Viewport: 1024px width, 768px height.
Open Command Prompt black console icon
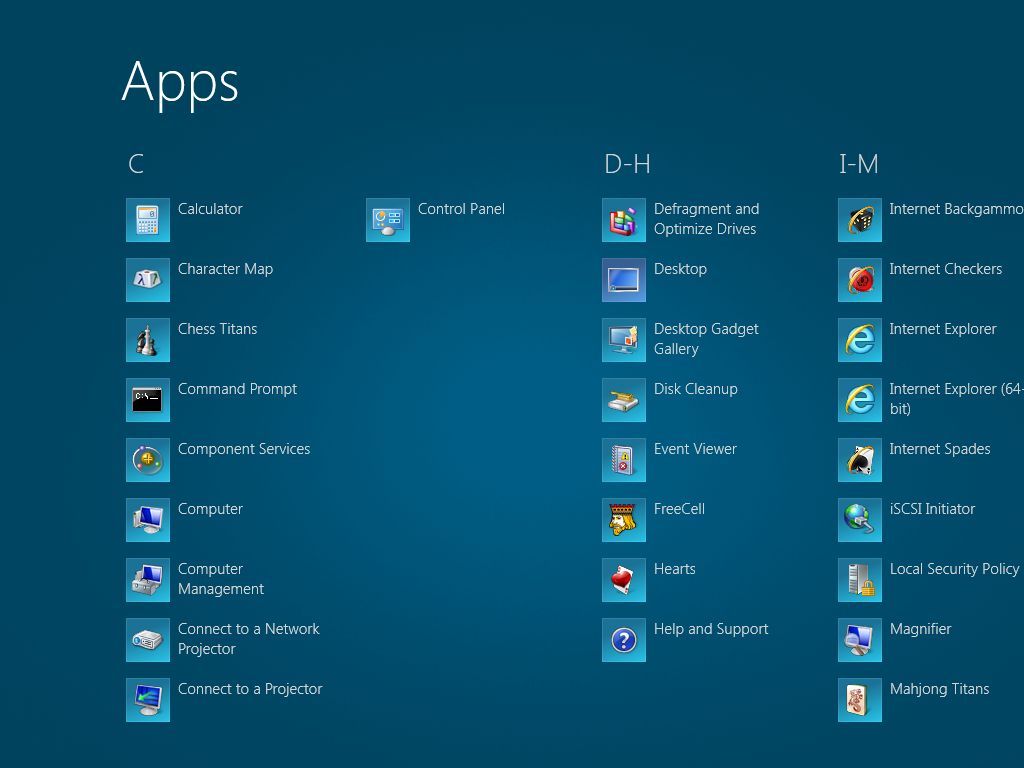(x=148, y=400)
